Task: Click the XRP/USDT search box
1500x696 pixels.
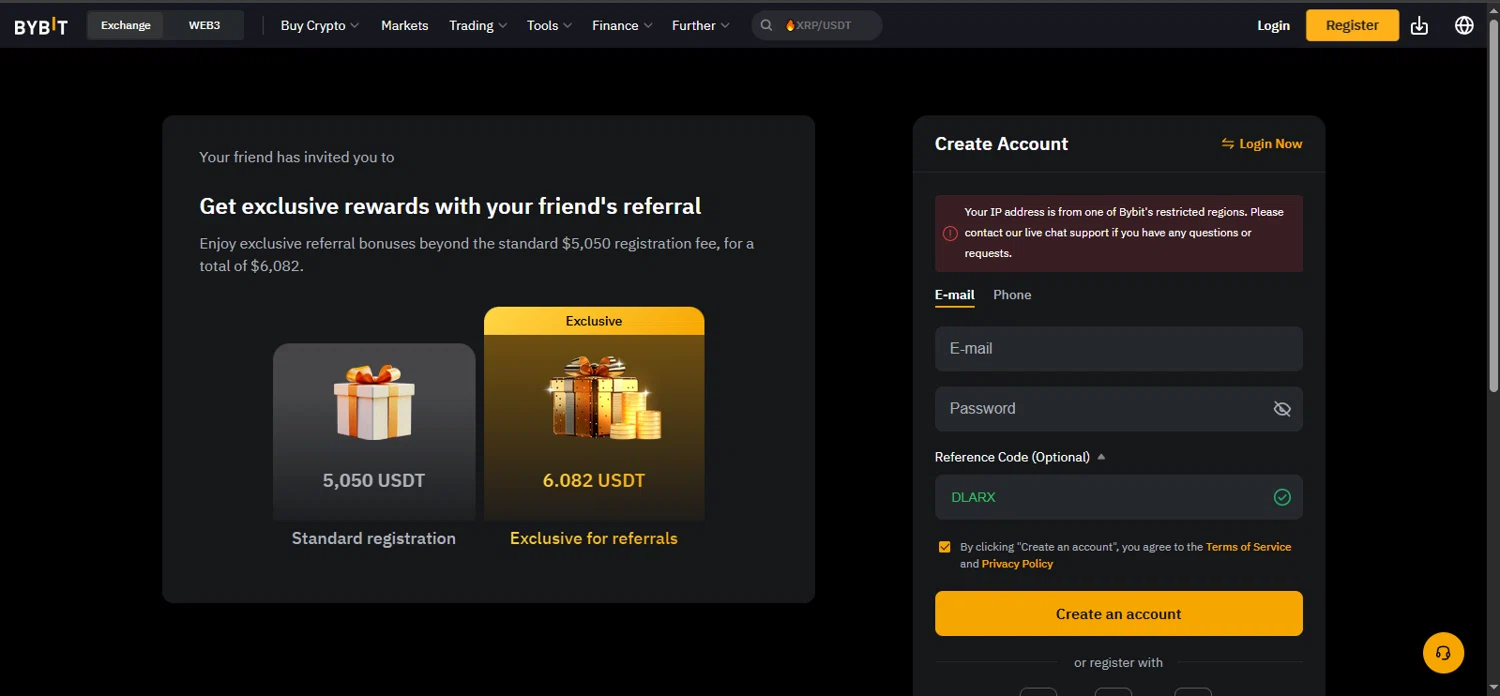Action: click(x=817, y=26)
